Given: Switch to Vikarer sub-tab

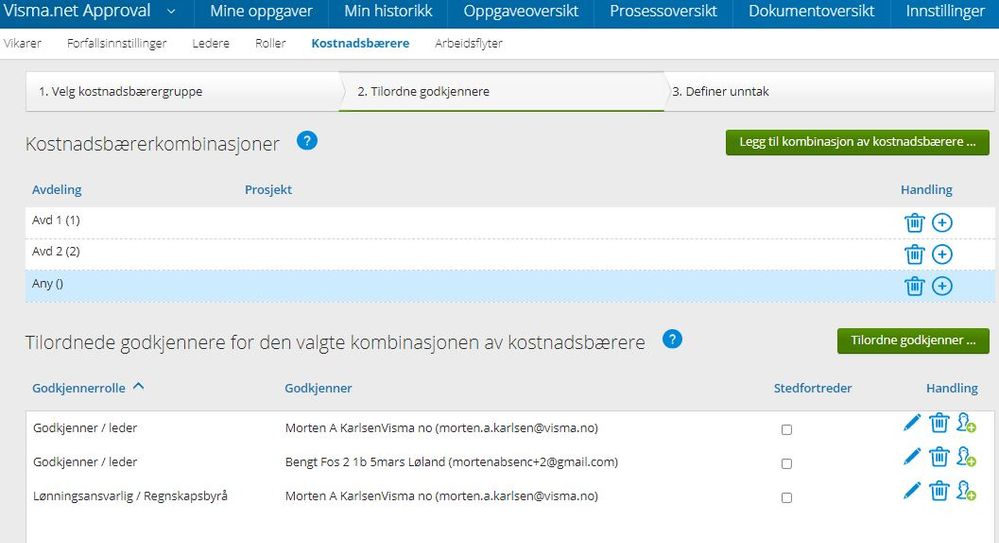Looking at the screenshot, I should tap(22, 43).
